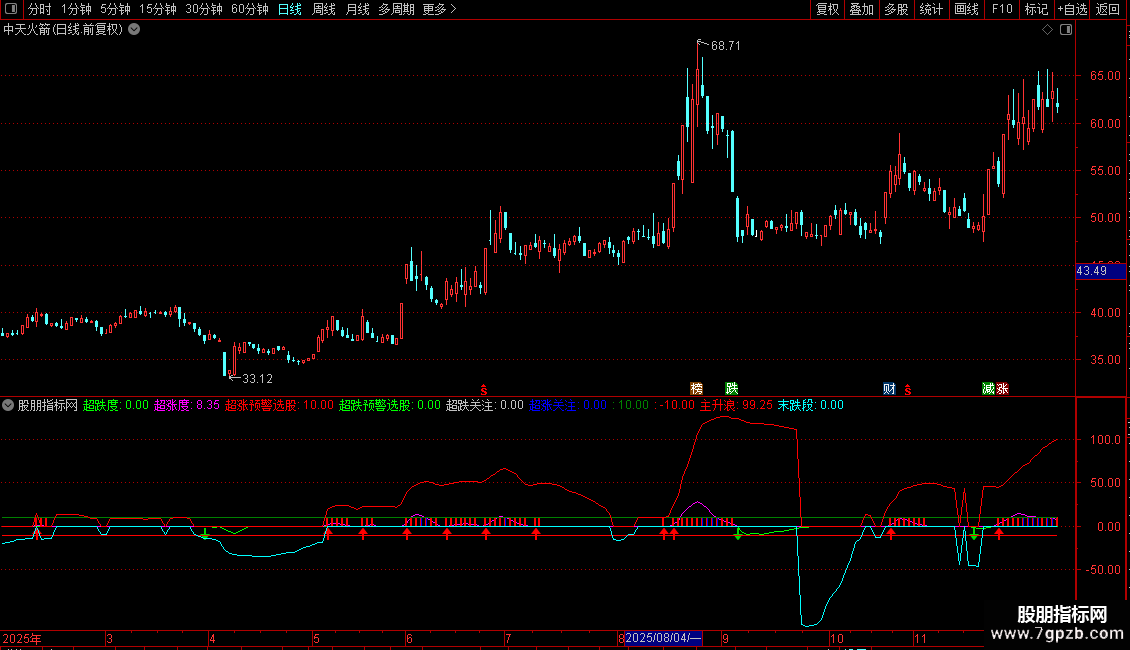1130x650 pixels.
Task: Click the 33.12 low price label
Action: [x=257, y=378]
